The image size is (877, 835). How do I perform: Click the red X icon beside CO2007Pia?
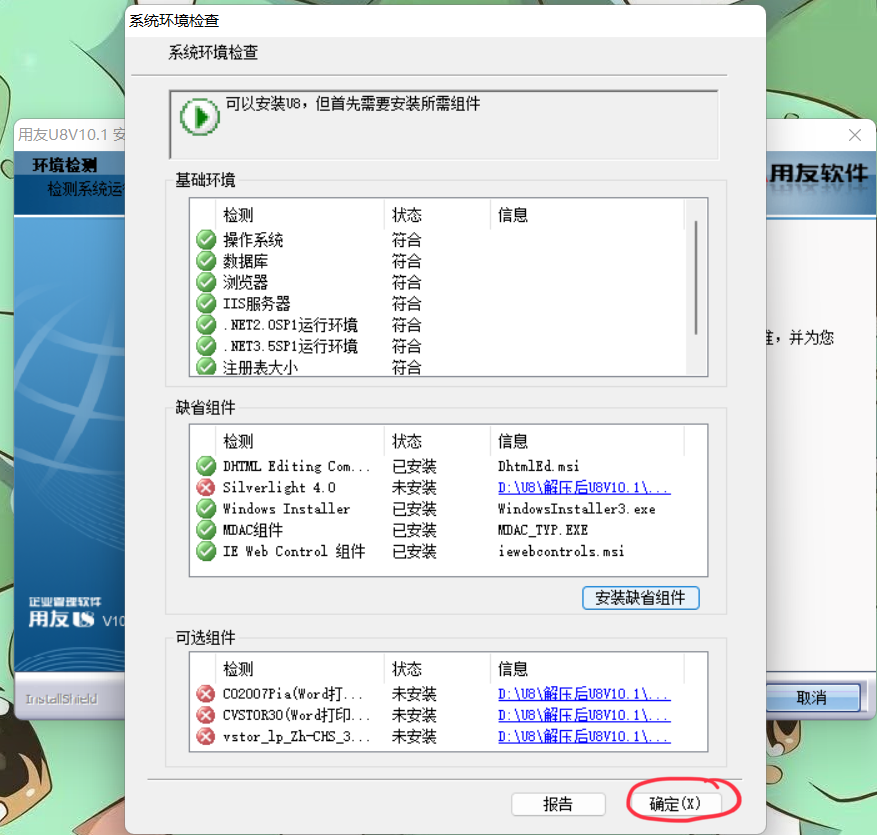coord(206,694)
